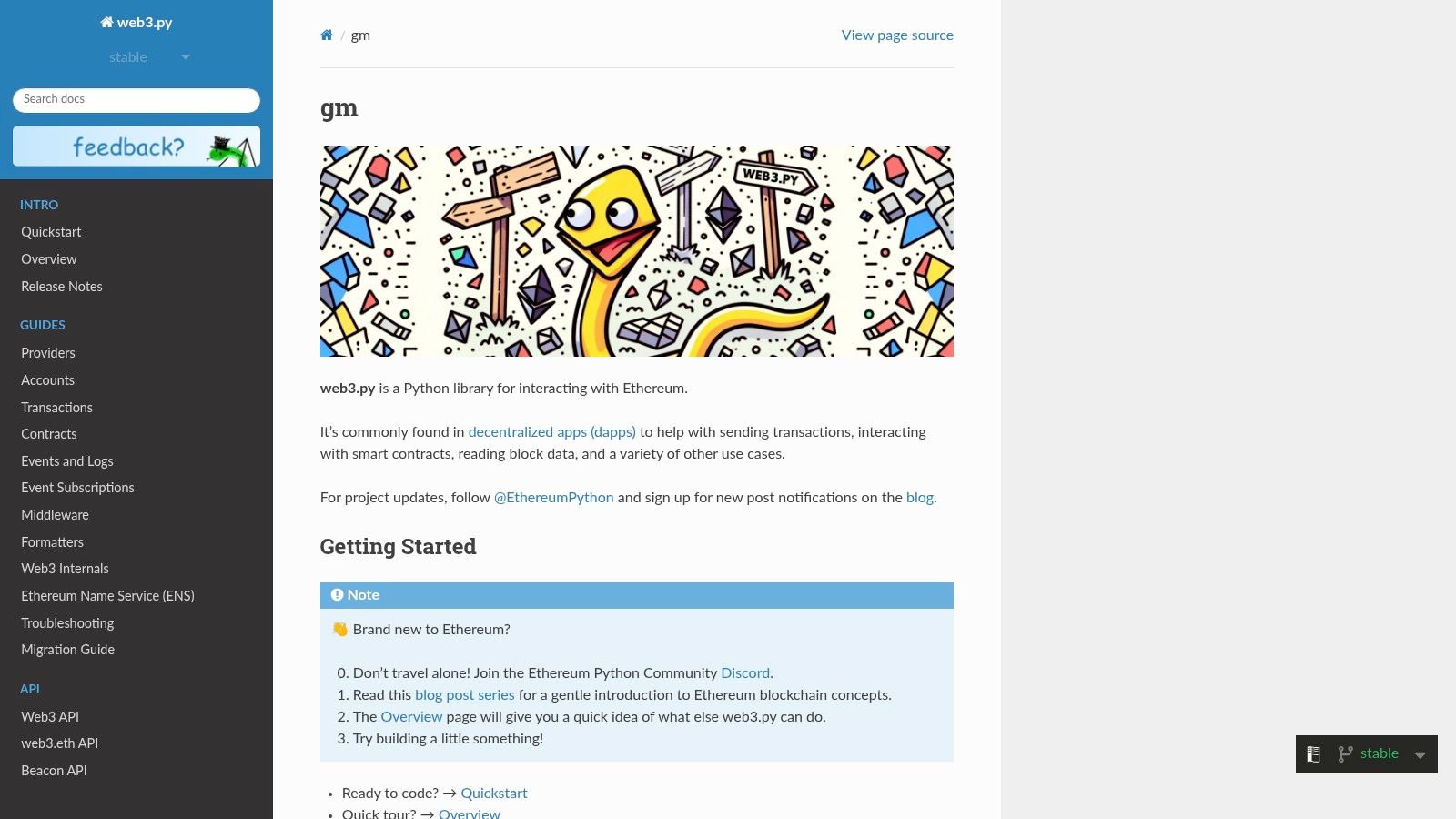Click the book icon in version flyout
The height and width of the screenshot is (819, 1456).
1313,754
